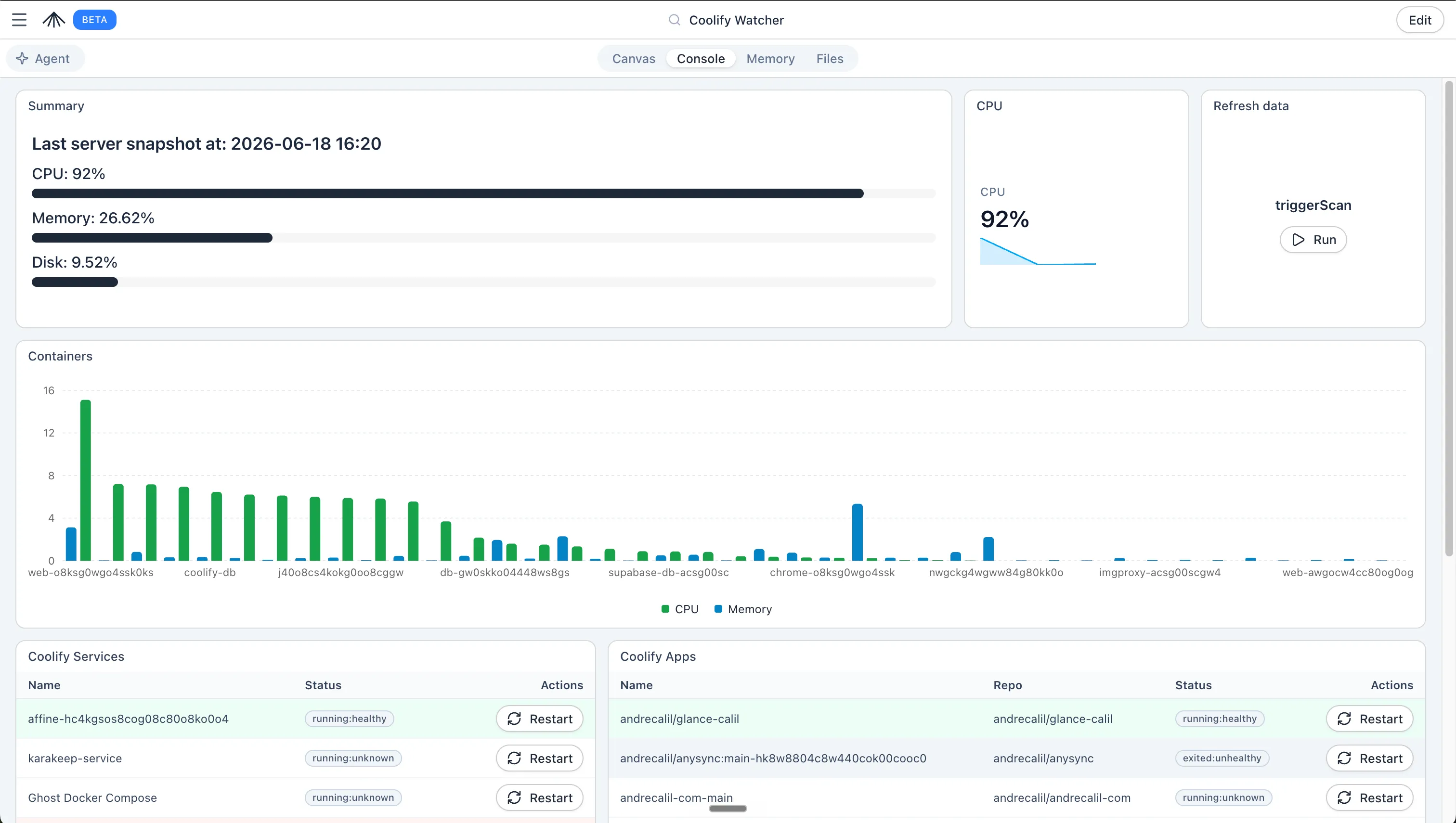Restart andrecalil/glance-calil app
This screenshot has height=823, width=1456.
click(1369, 719)
